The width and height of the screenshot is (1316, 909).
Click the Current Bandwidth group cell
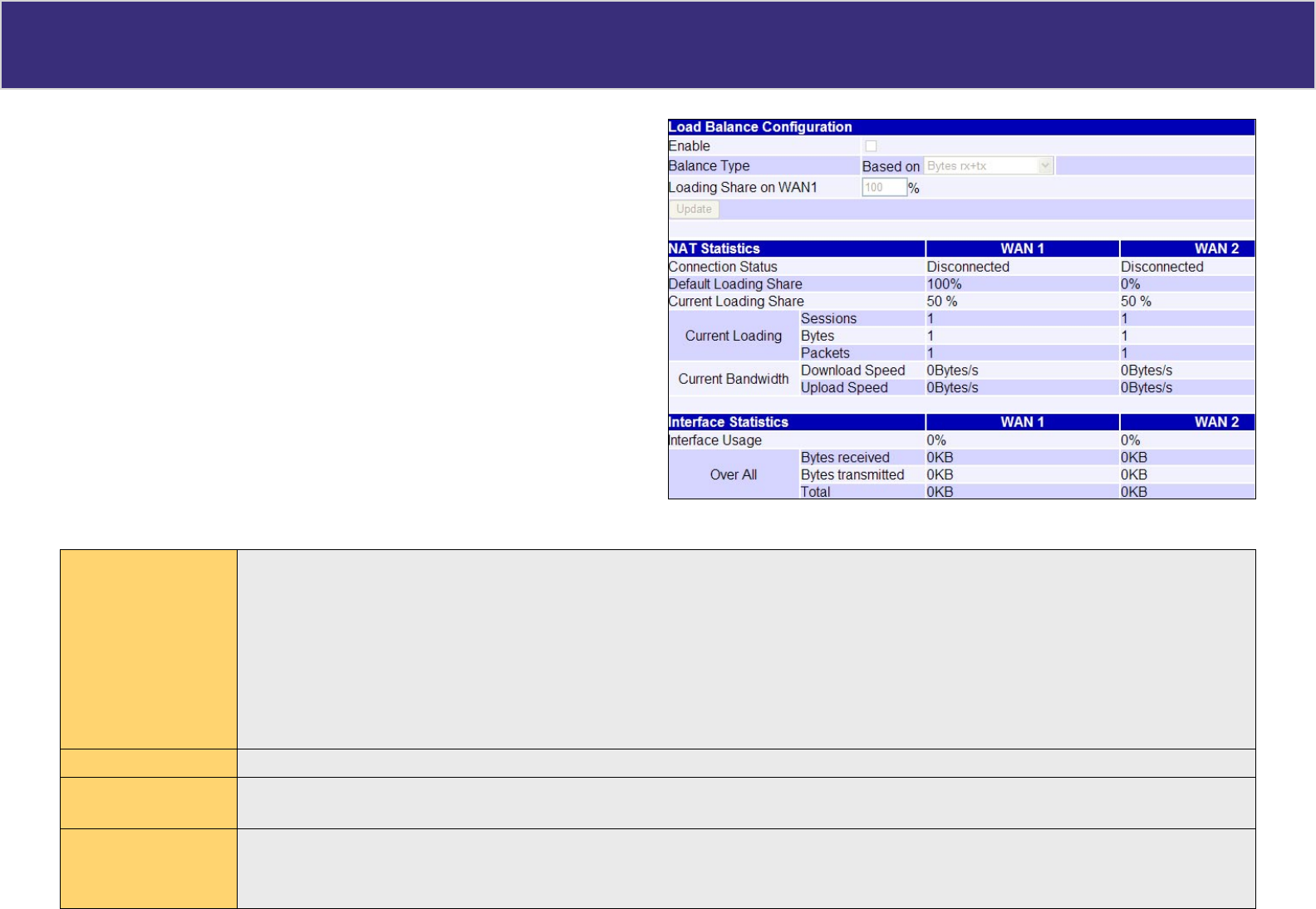pos(734,379)
